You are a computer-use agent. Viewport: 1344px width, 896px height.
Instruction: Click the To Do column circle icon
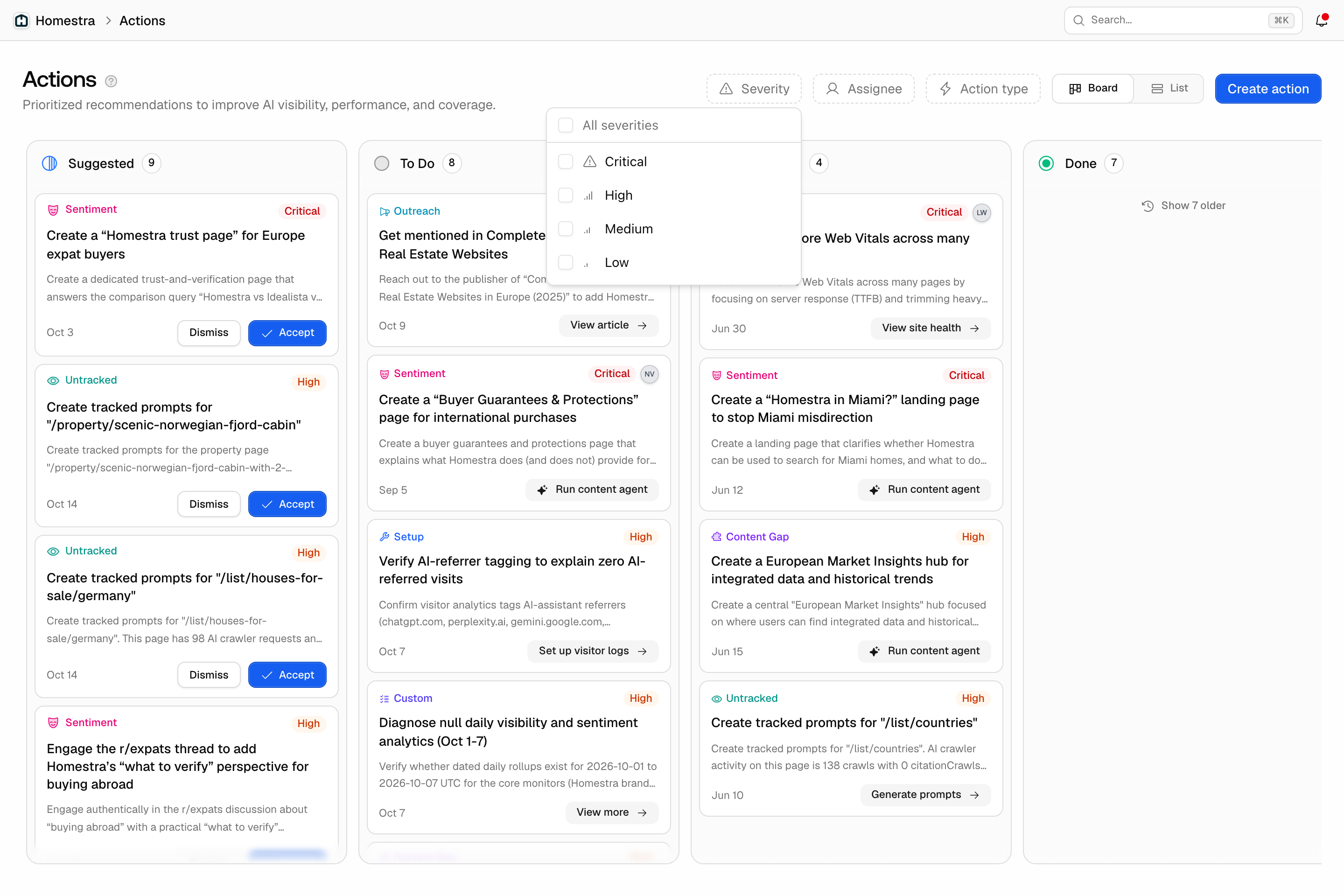(382, 163)
